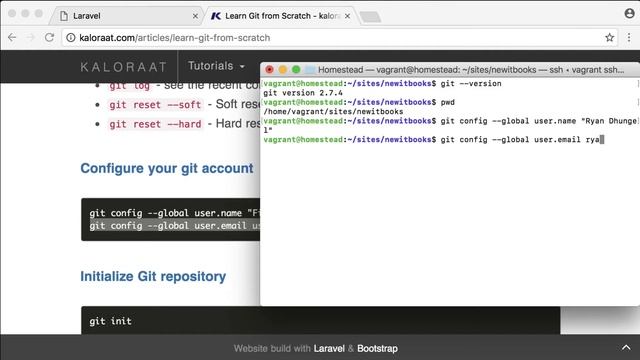
Task: Open a new tab with the new-tab button
Action: (x=370, y=17)
